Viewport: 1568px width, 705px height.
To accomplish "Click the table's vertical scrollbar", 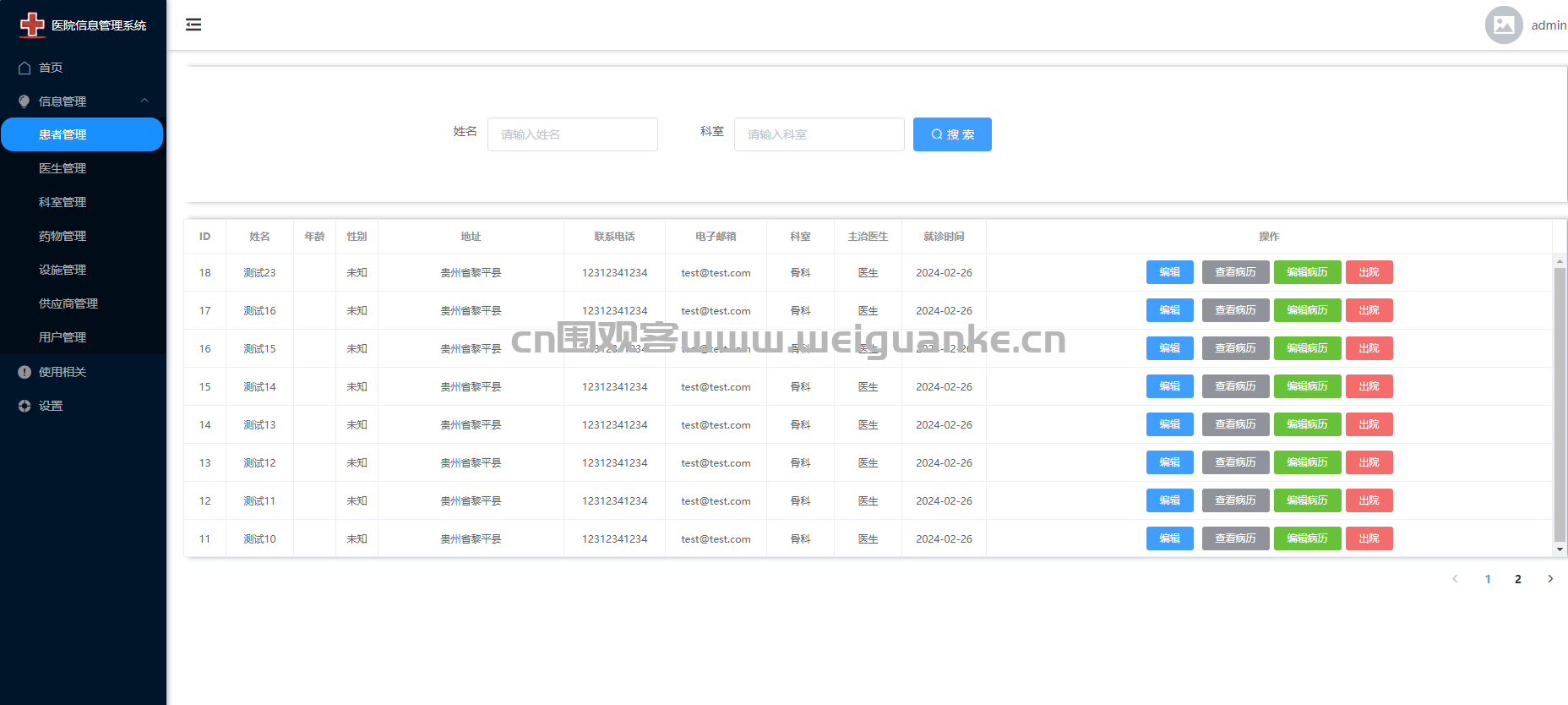I will [x=1560, y=404].
